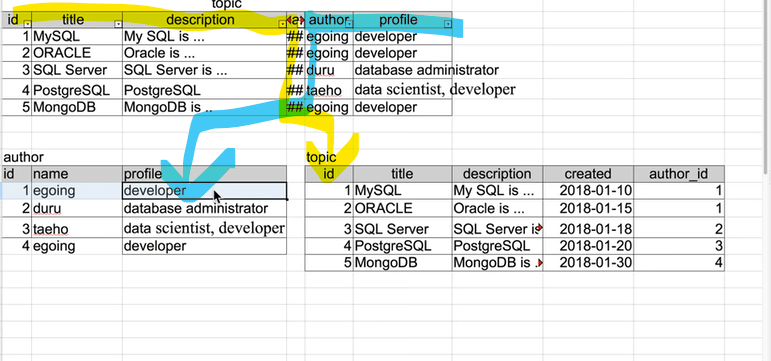Select the 'SQL Server is ...' description cell

[x=204, y=70]
